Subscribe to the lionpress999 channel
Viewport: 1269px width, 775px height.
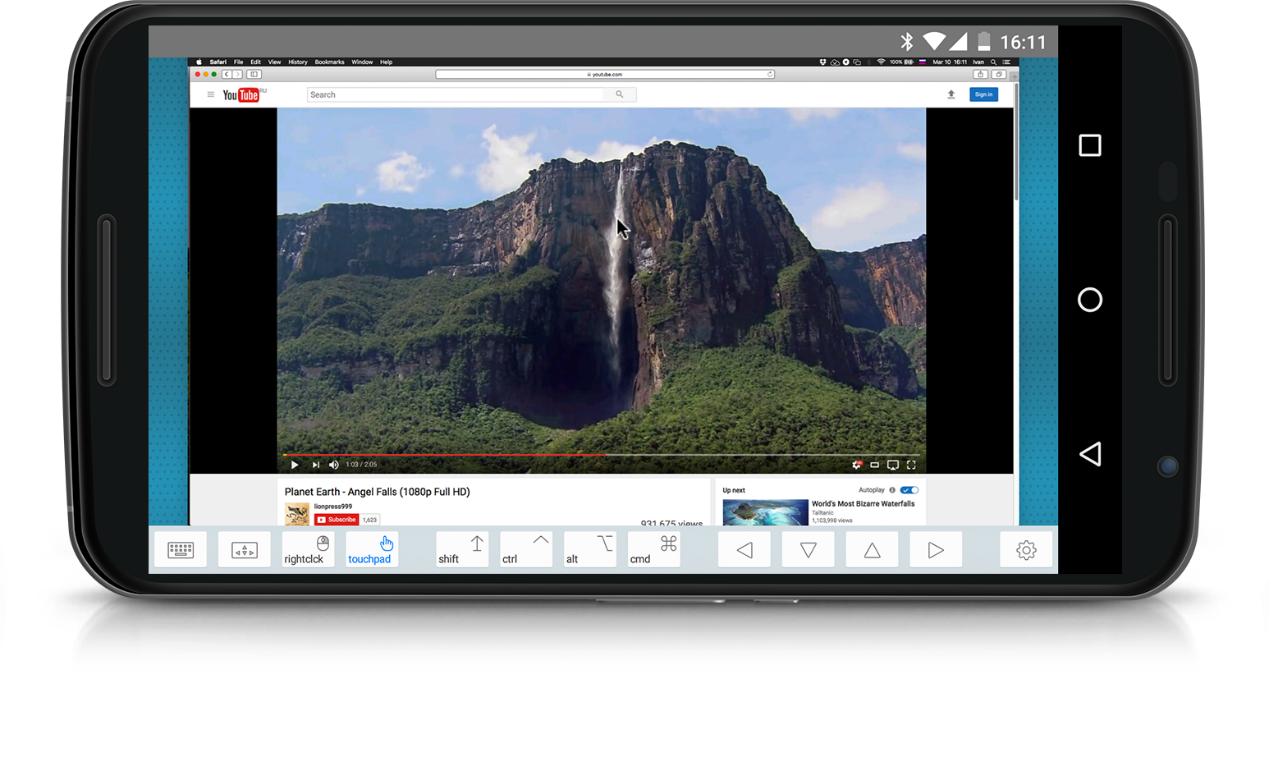[336, 520]
